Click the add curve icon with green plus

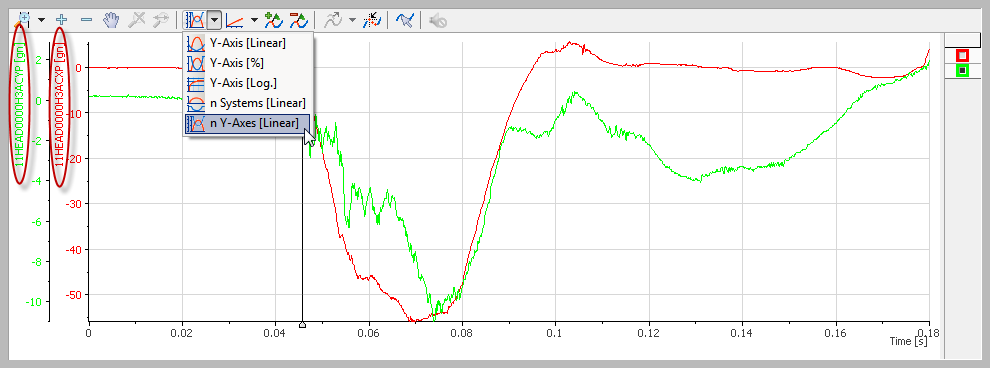coord(273,20)
